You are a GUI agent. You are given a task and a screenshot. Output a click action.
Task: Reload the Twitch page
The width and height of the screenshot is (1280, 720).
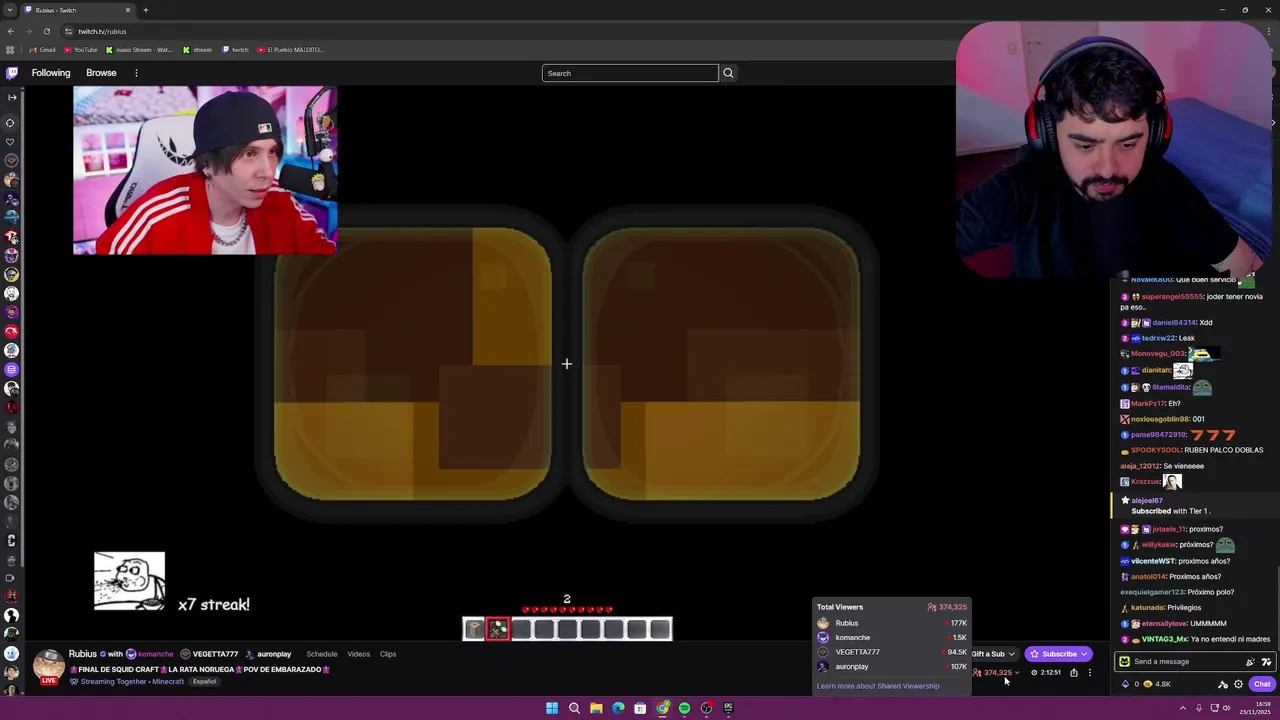click(46, 31)
